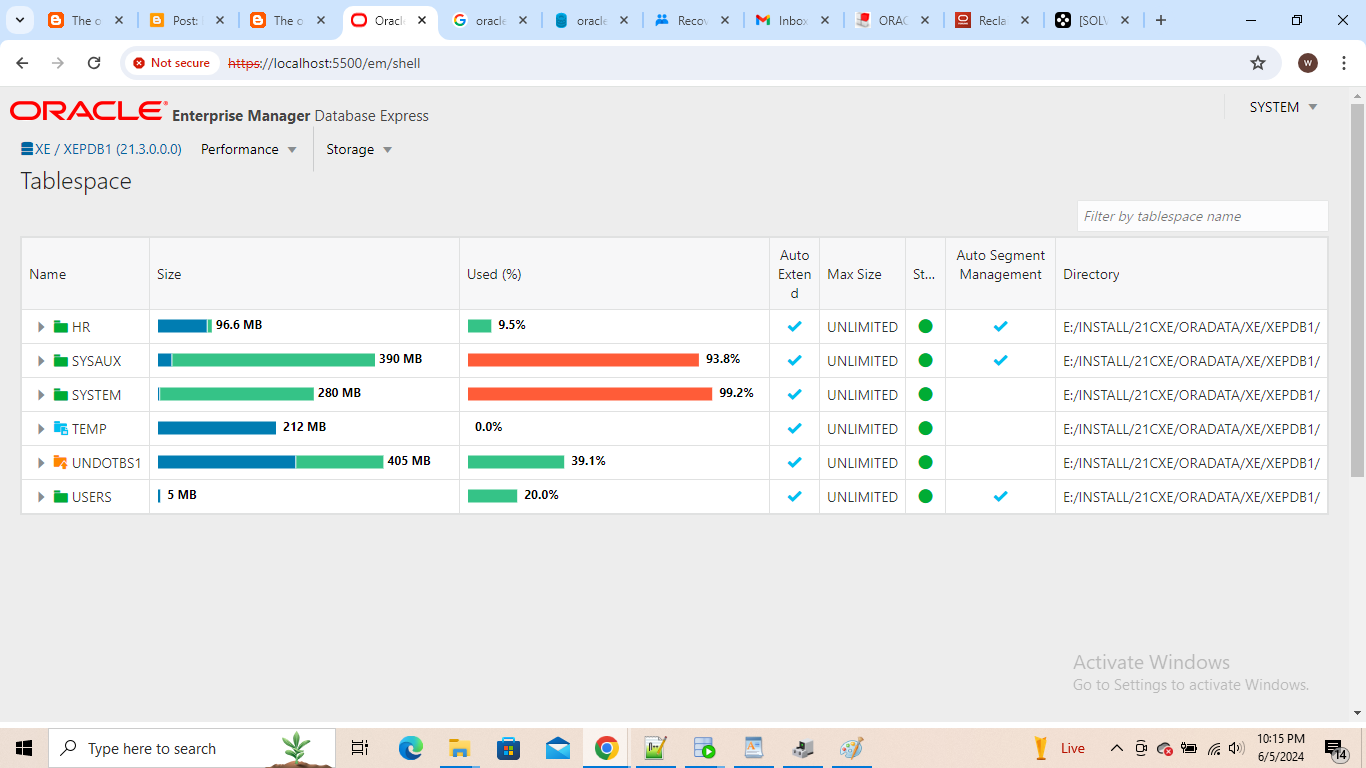Image resolution: width=1366 pixels, height=768 pixels.
Task: Expand the TEMP tablespace row
Action: (41, 429)
